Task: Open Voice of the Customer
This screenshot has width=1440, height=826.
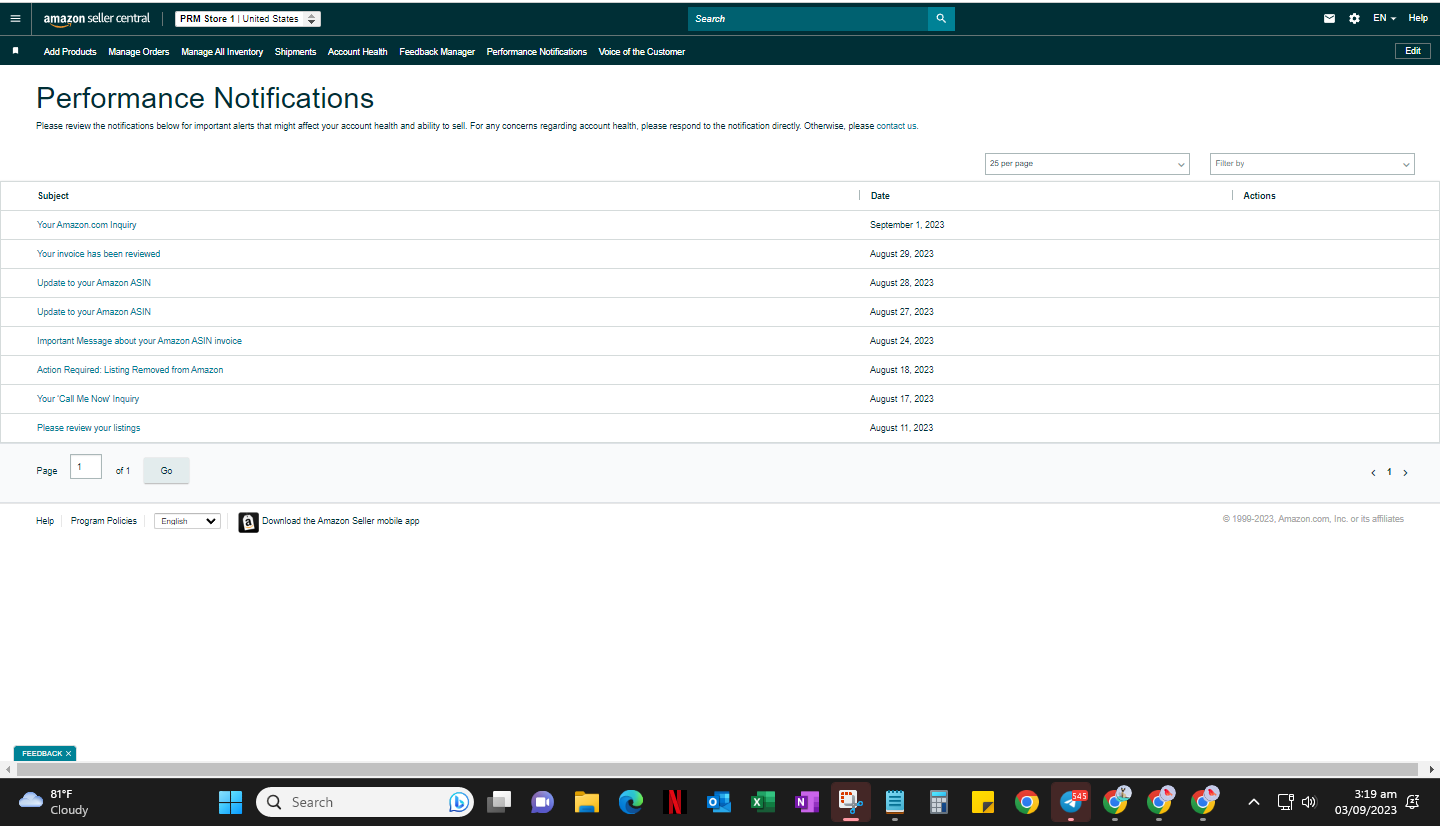Action: 642,52
